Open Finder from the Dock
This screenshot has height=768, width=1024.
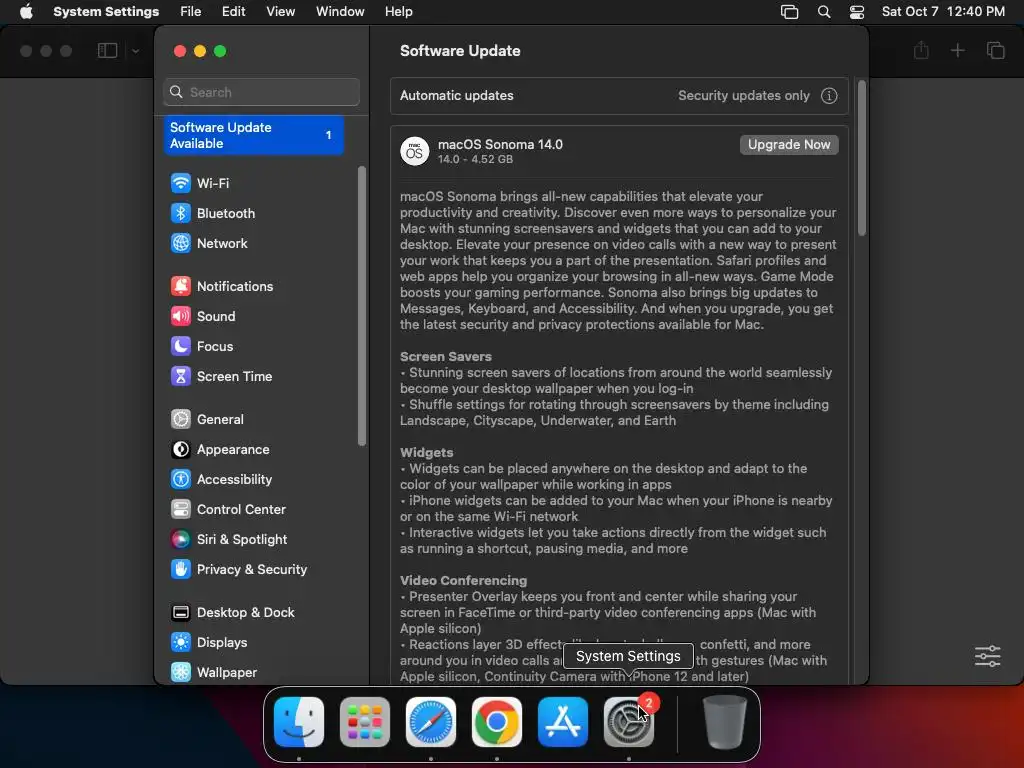click(x=299, y=722)
